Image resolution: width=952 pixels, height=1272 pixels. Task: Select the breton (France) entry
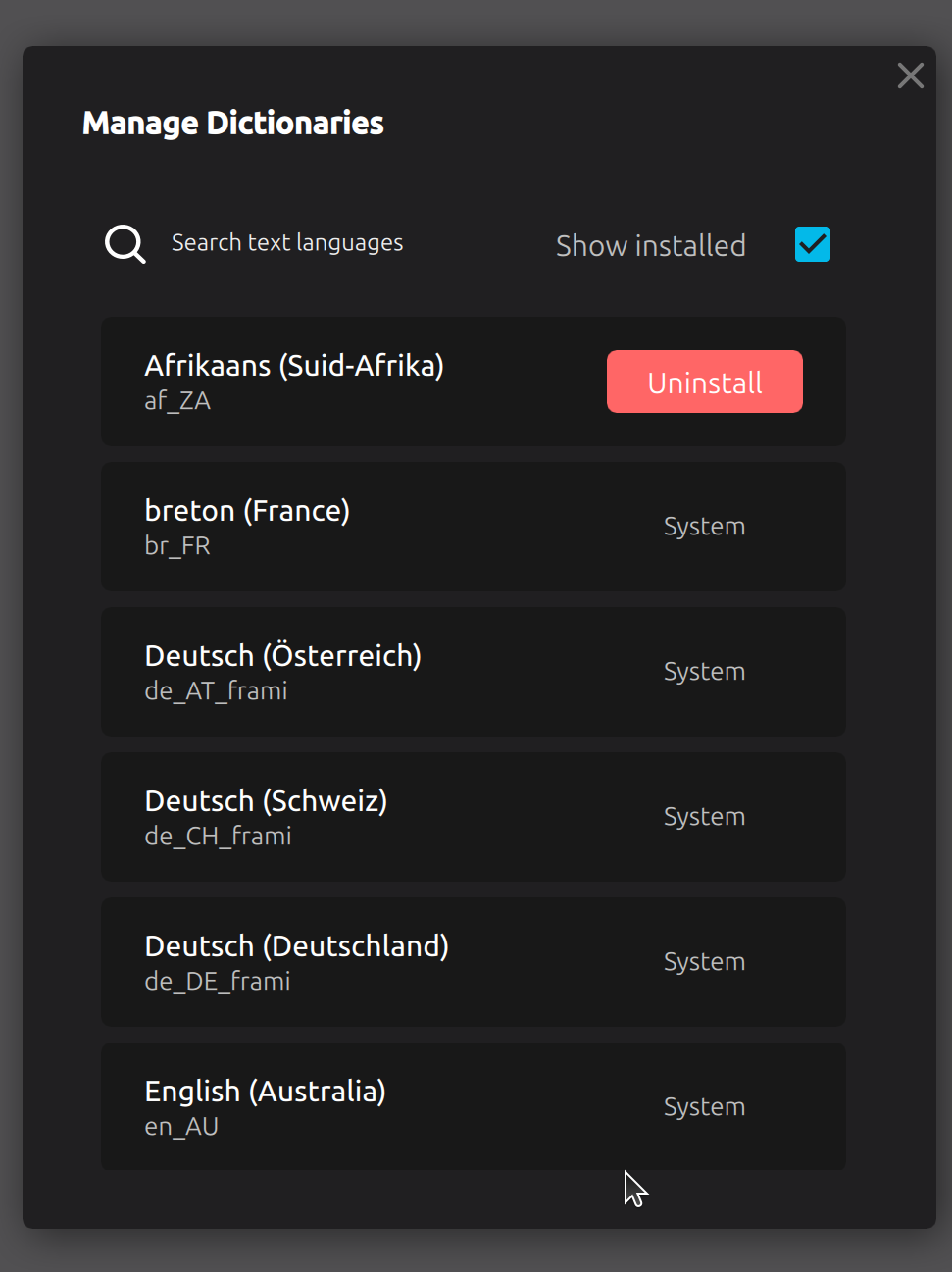pos(474,527)
